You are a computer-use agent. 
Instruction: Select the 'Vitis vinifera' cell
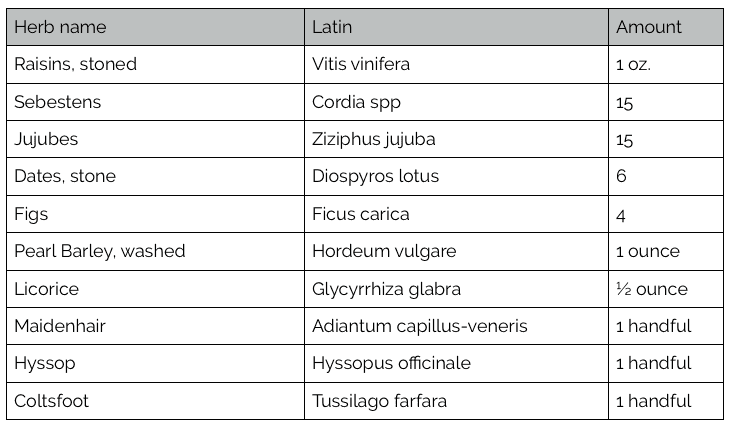[x=361, y=64]
